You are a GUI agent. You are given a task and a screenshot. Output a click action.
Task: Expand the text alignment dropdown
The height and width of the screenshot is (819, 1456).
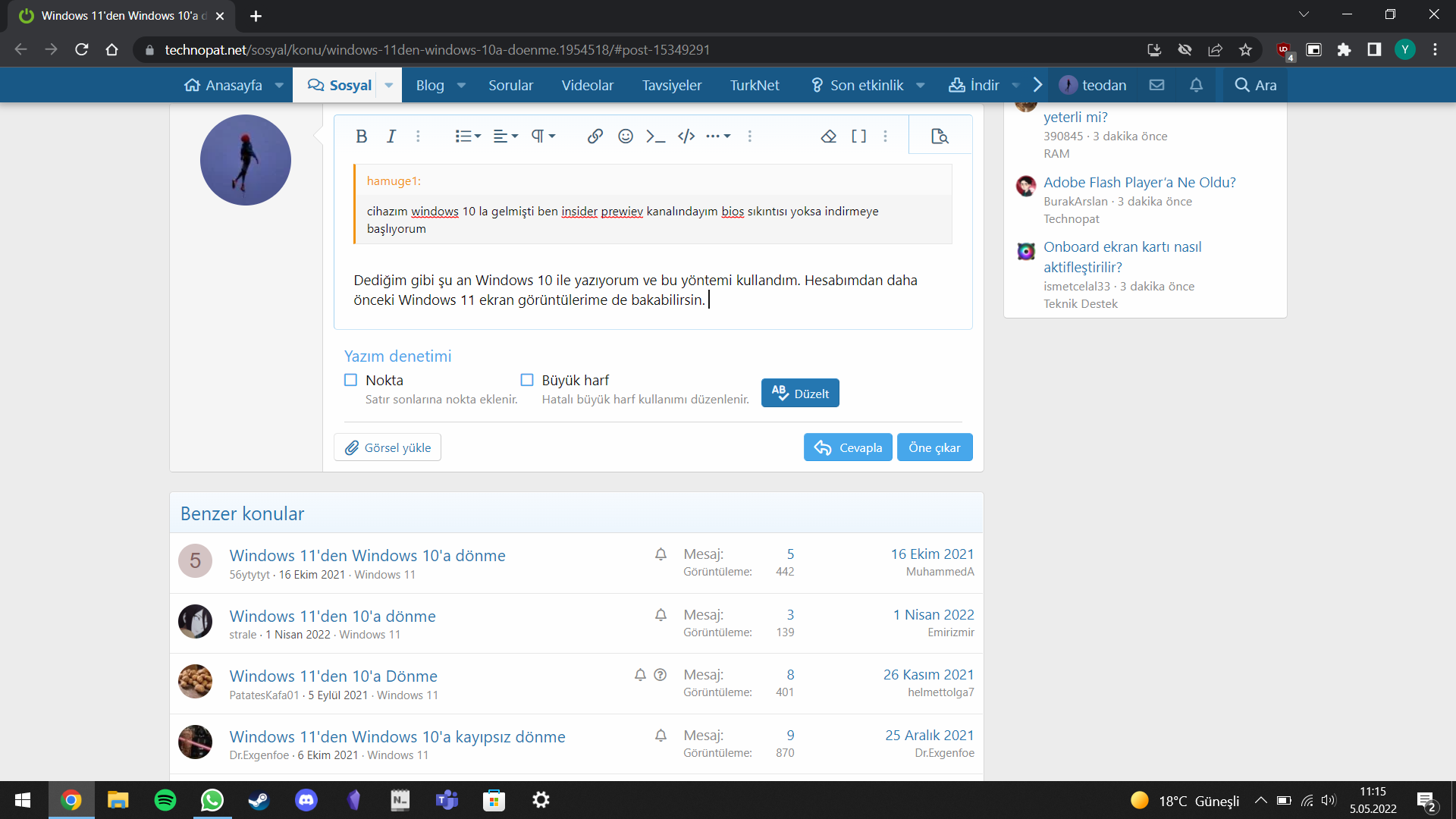point(506,136)
